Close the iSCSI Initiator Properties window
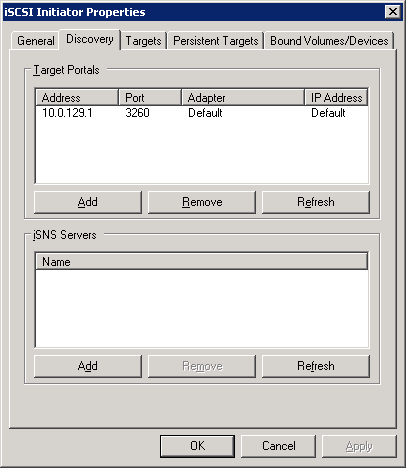This screenshot has height=468, width=406. (x=393, y=12)
